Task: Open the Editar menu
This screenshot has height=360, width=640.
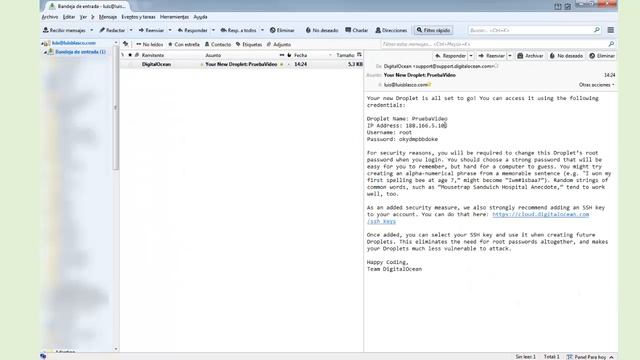Action: pos(69,17)
